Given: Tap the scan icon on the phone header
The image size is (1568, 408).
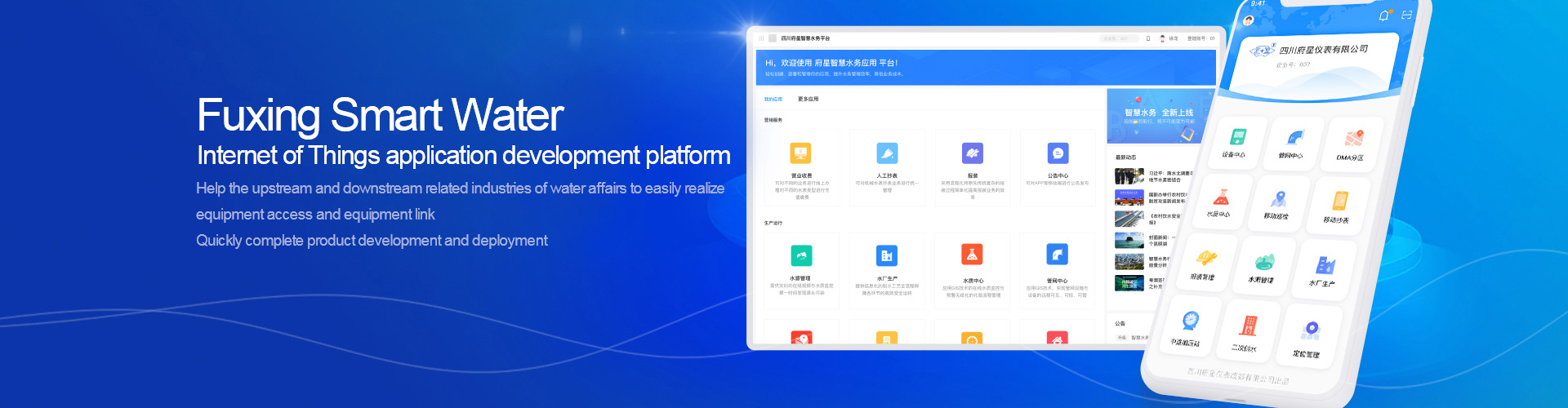Looking at the screenshot, I should click(x=1406, y=15).
